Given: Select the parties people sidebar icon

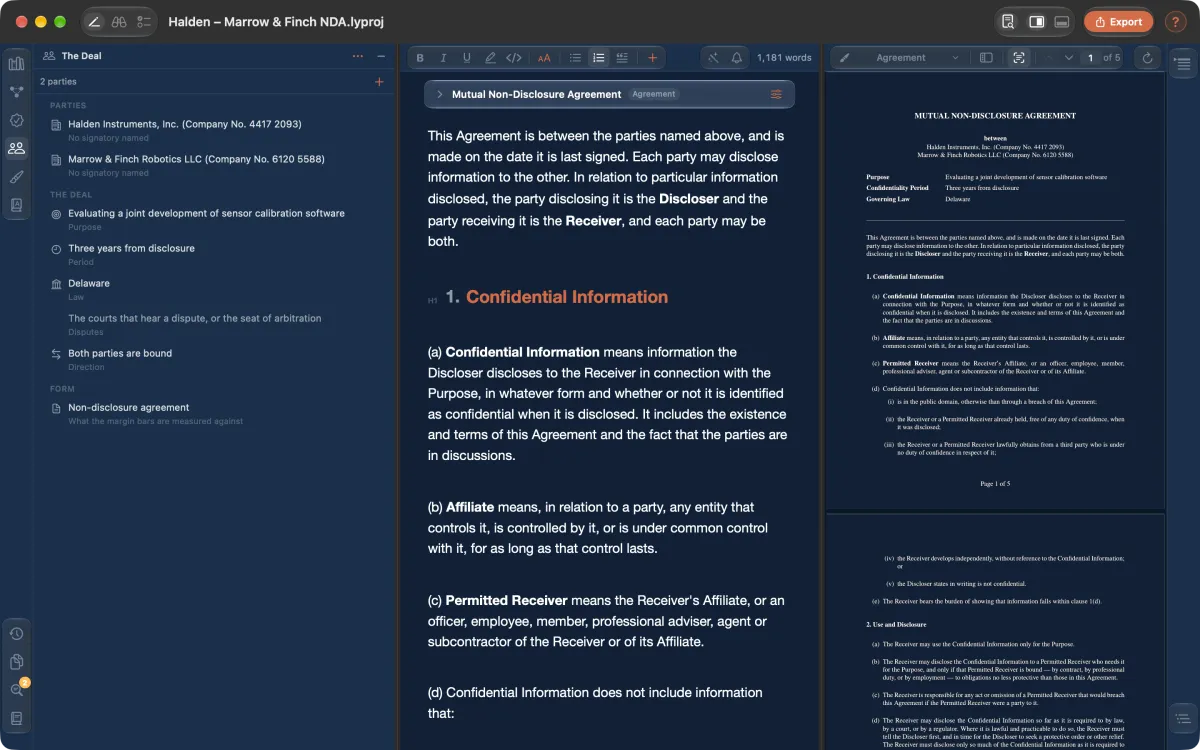Looking at the screenshot, I should click(x=16, y=148).
